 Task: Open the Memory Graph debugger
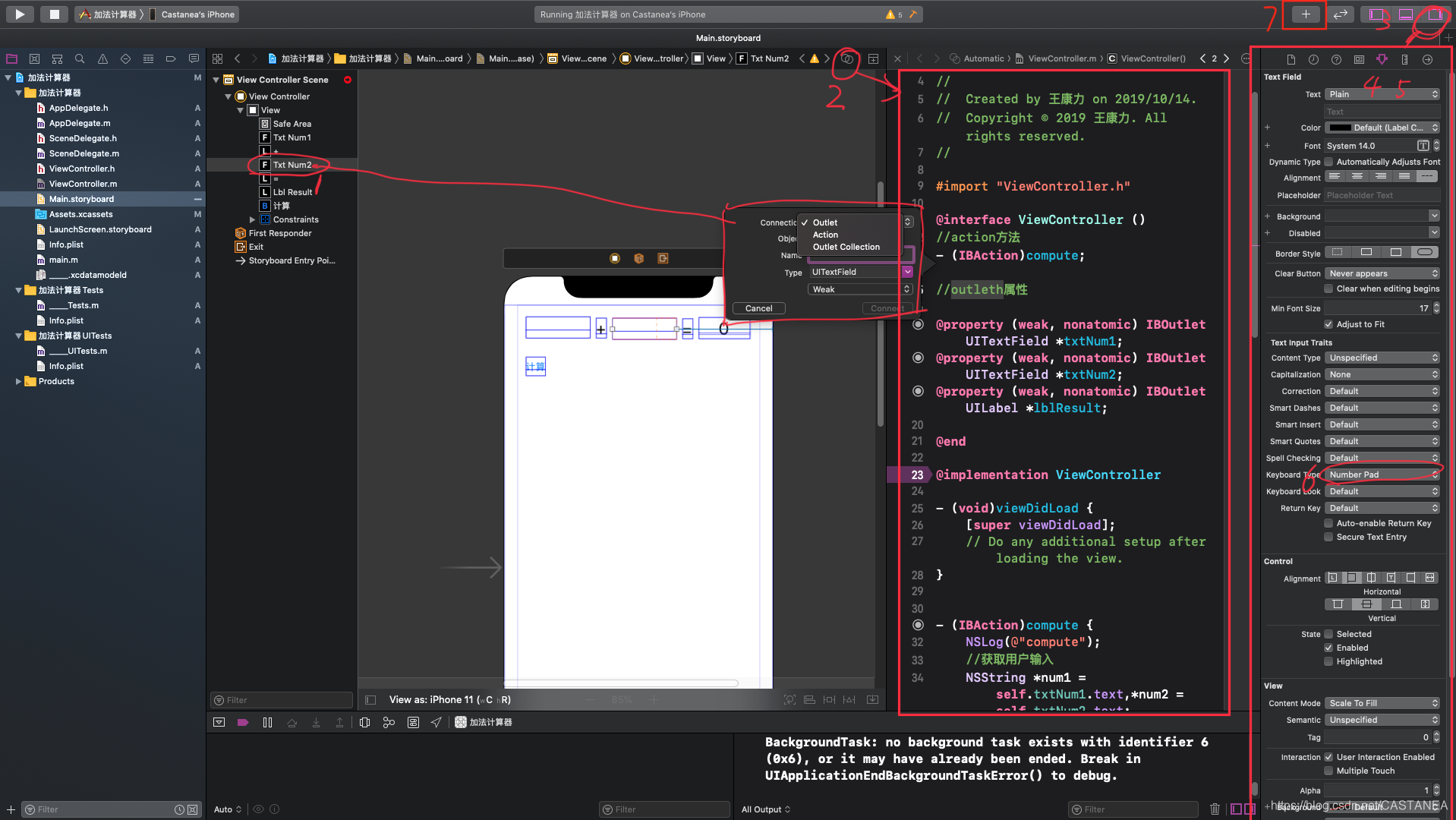pos(389,722)
